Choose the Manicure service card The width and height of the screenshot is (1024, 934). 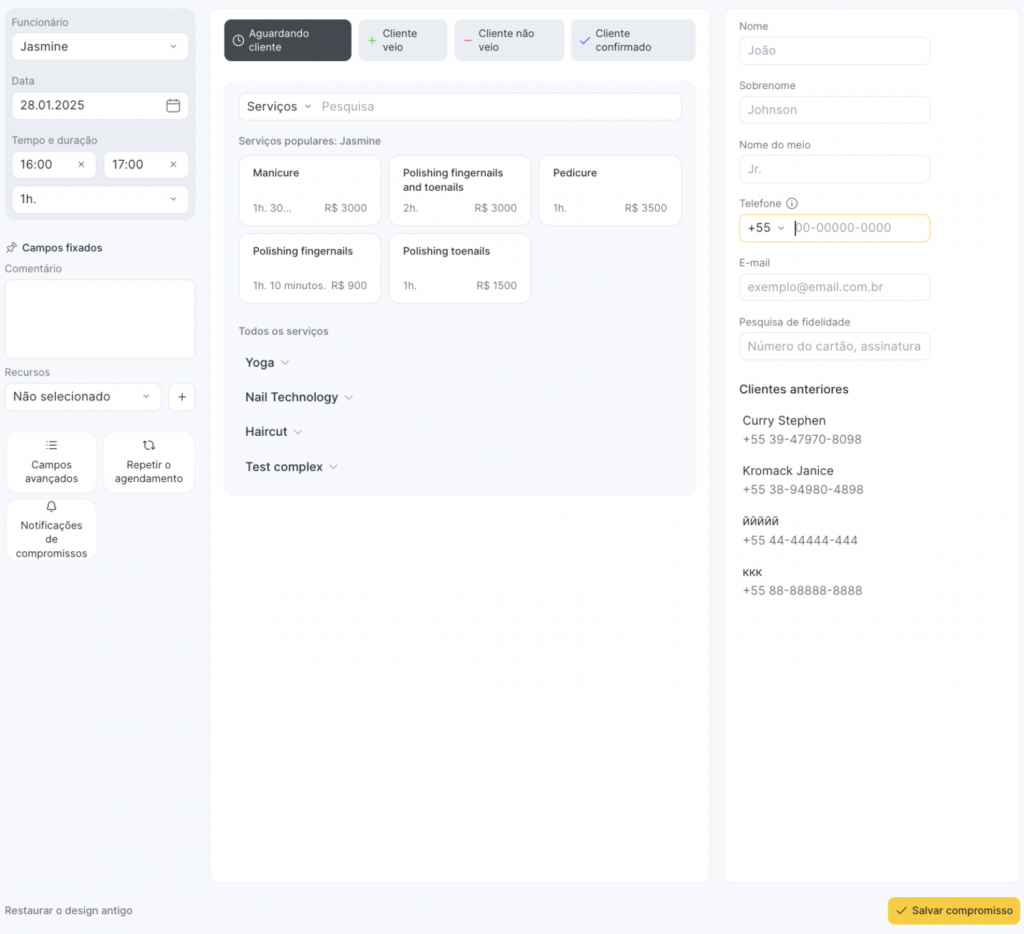pos(310,190)
